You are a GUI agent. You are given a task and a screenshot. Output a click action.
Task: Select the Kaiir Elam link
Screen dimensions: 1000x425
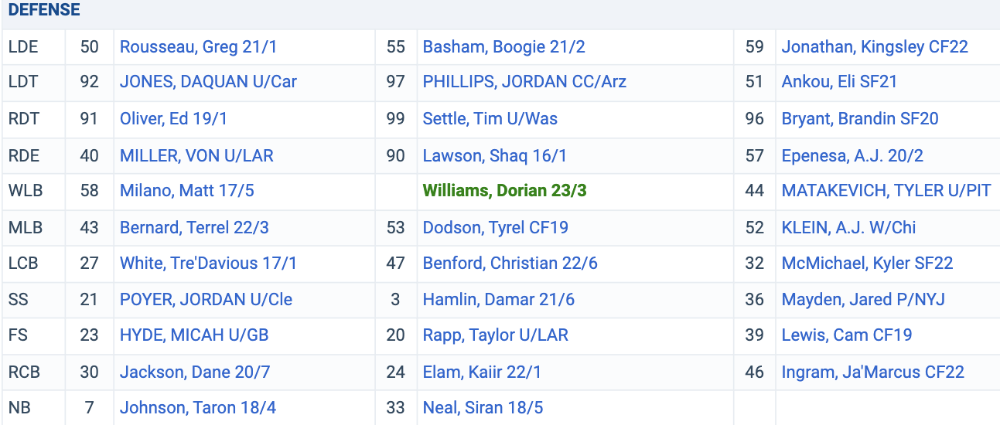tap(482, 372)
